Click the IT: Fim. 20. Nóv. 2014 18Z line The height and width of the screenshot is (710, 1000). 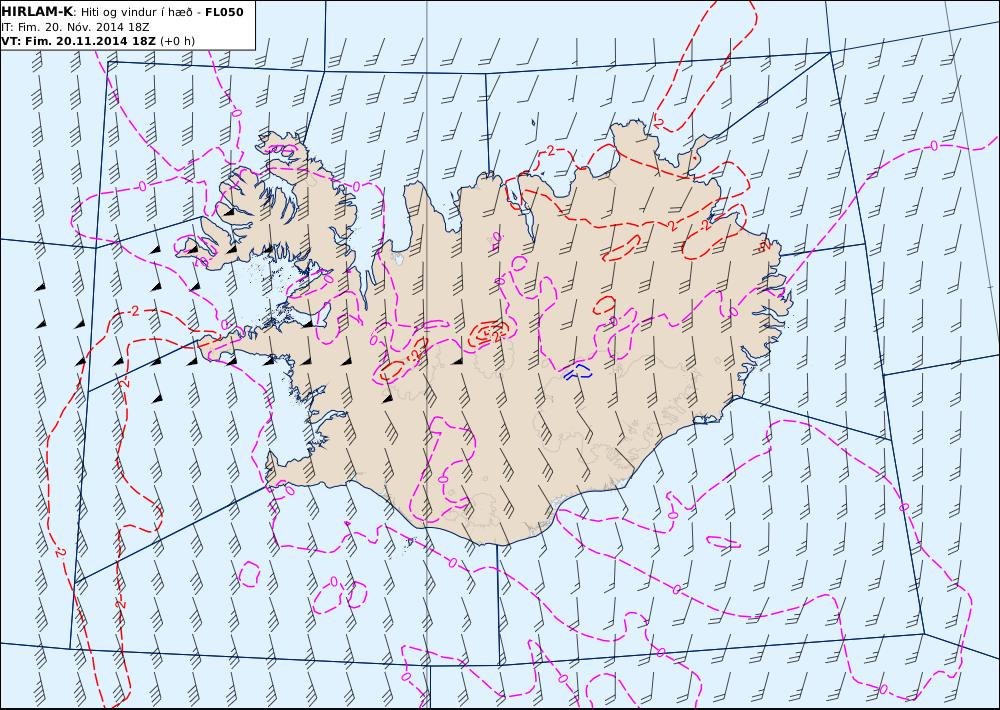(75, 27)
